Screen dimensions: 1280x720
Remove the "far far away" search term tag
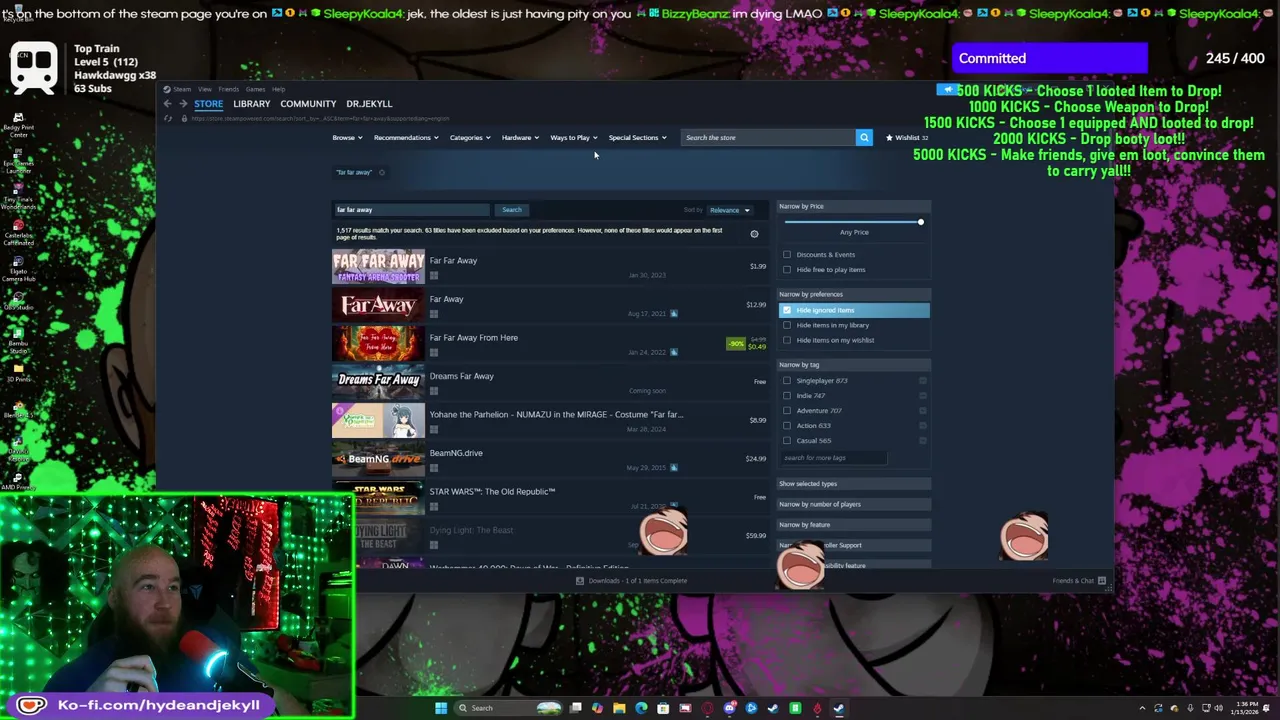pos(381,172)
